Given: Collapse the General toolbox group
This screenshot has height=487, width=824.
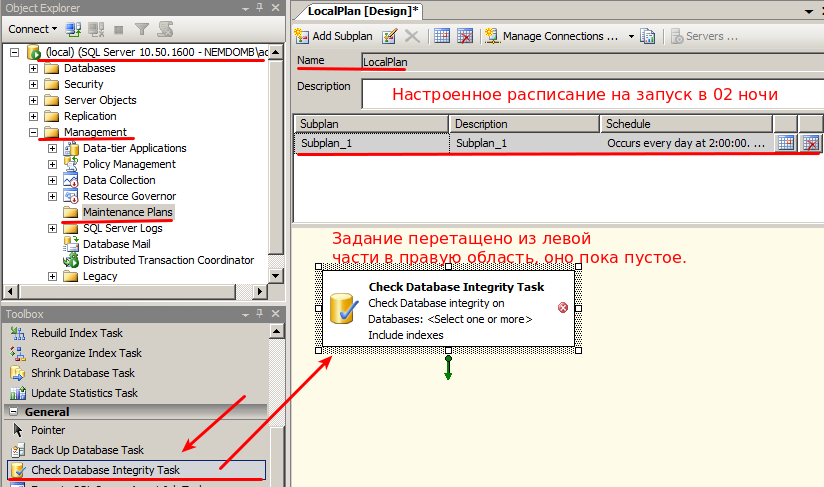Looking at the screenshot, I should [14, 412].
